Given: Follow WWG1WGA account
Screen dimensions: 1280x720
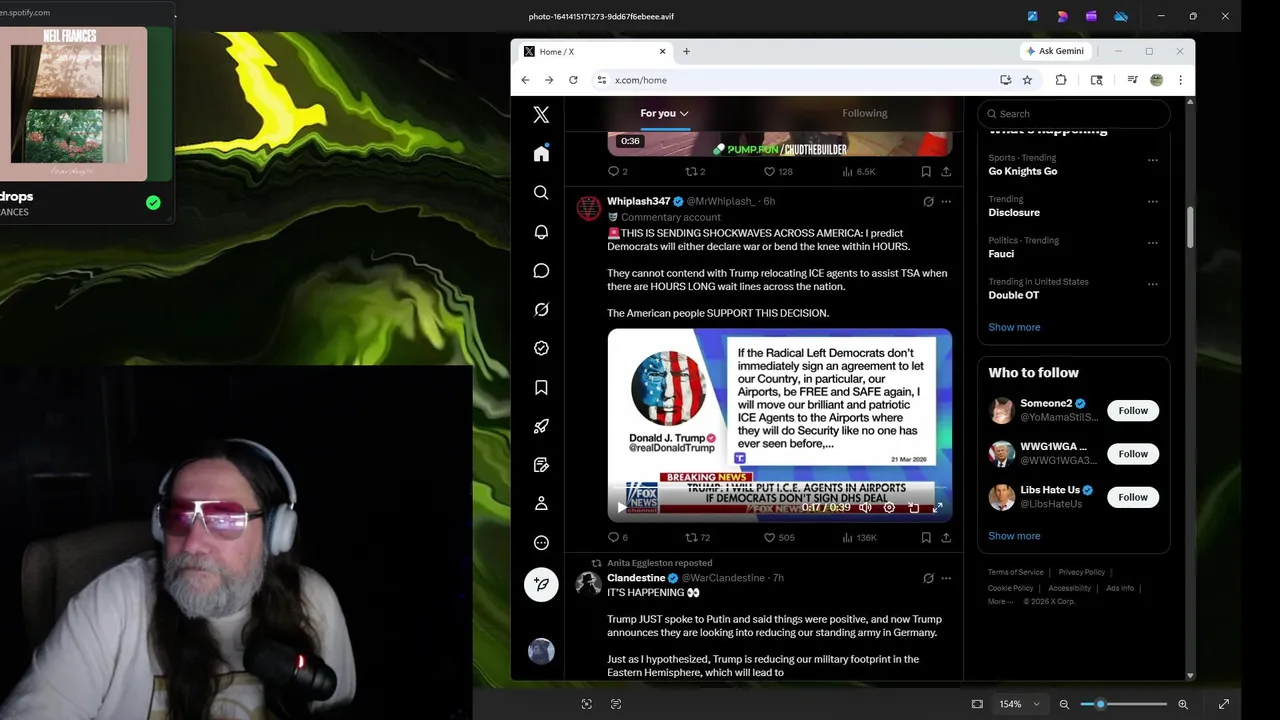Looking at the screenshot, I should pos(1133,454).
